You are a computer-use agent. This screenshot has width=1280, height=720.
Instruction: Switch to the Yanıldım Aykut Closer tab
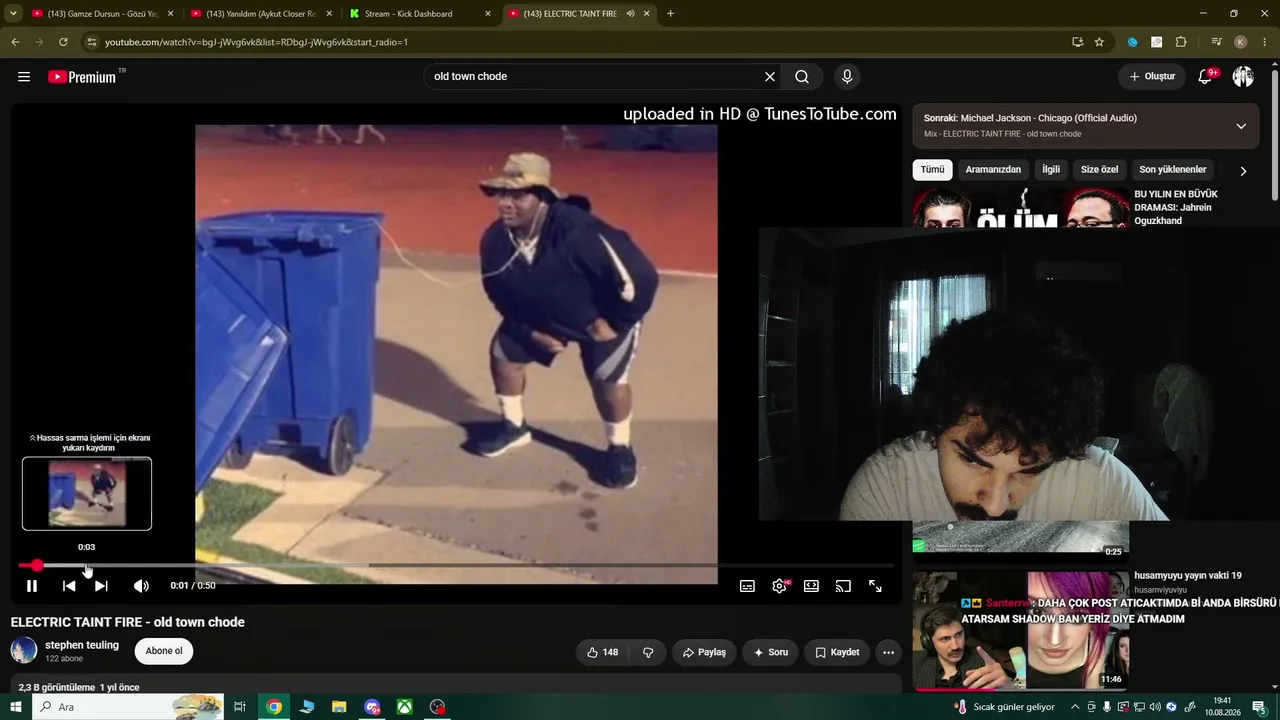[260, 14]
